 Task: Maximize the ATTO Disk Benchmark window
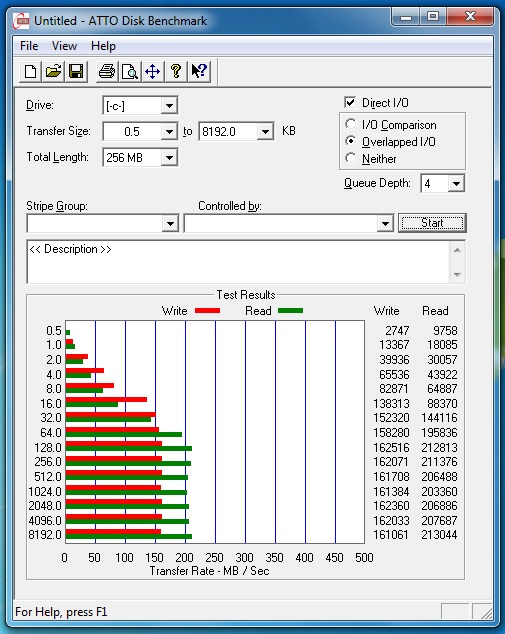pyautogui.click(x=433, y=16)
